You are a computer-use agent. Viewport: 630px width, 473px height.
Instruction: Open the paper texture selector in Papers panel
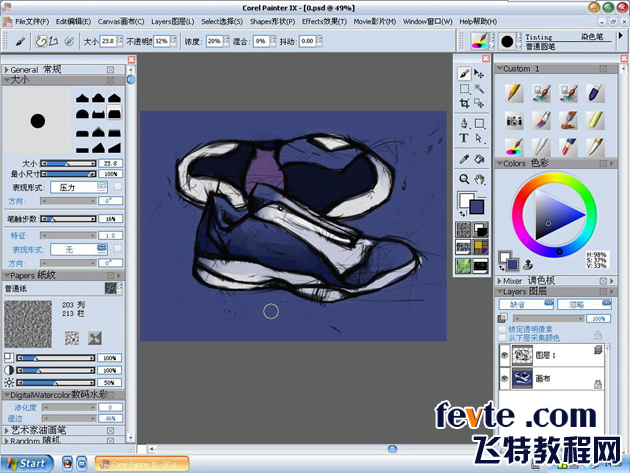[x=112, y=288]
